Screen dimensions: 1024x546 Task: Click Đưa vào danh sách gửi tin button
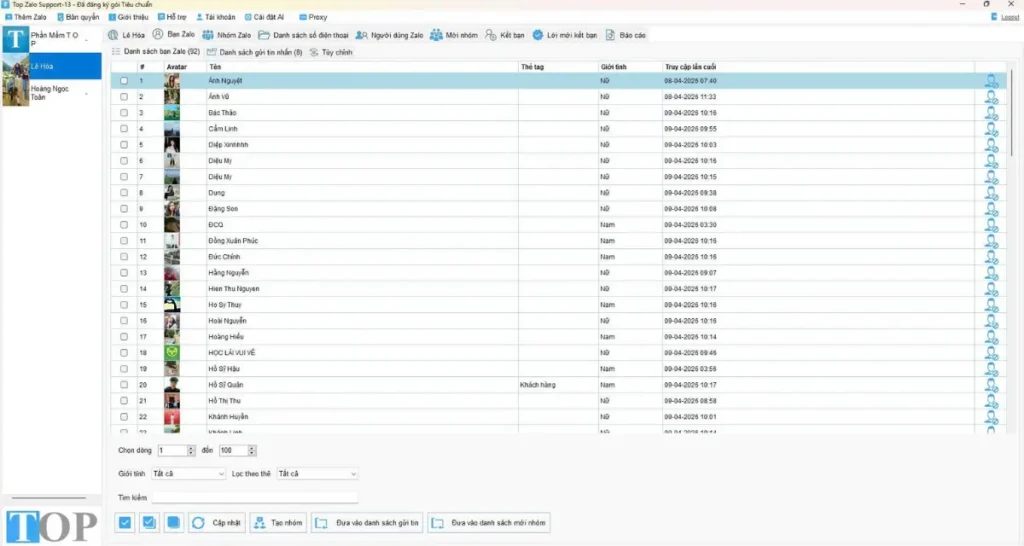click(368, 522)
